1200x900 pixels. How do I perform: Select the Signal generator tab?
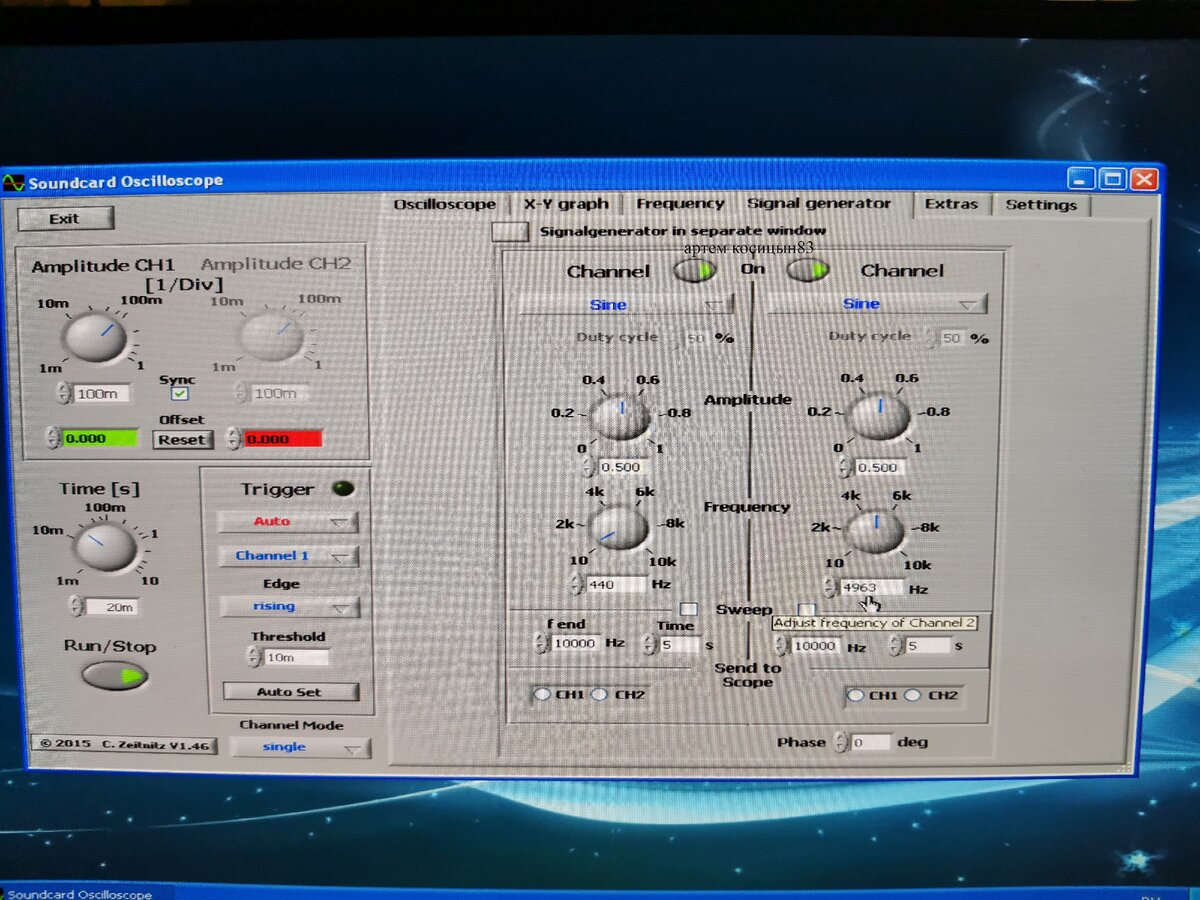819,203
